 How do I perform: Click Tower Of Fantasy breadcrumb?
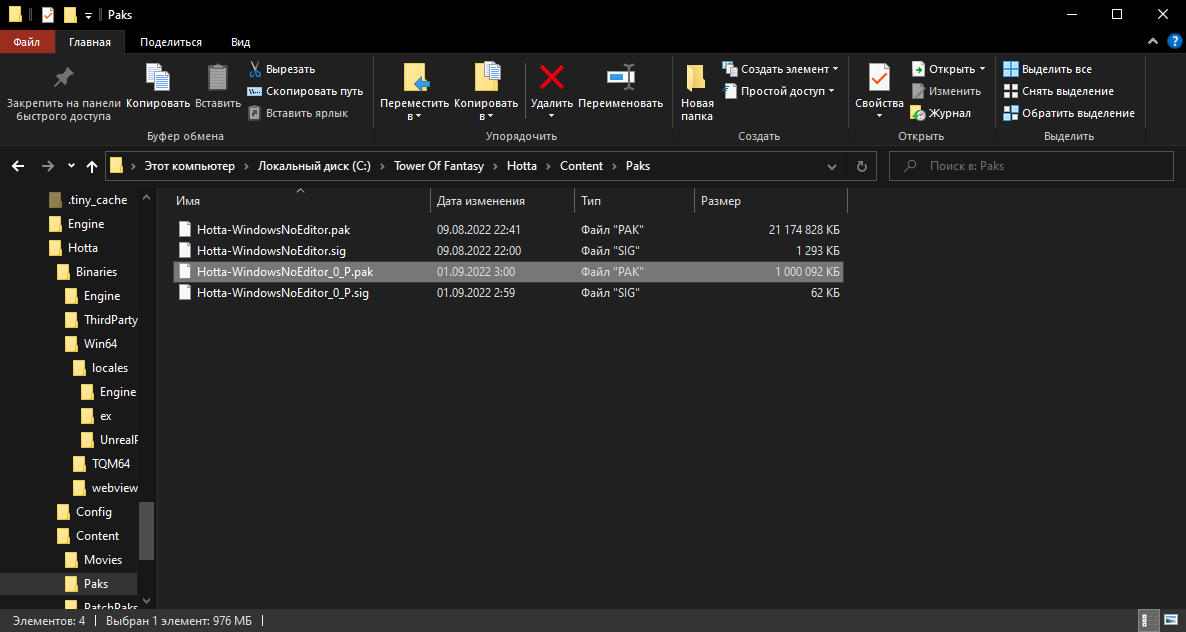(439, 166)
